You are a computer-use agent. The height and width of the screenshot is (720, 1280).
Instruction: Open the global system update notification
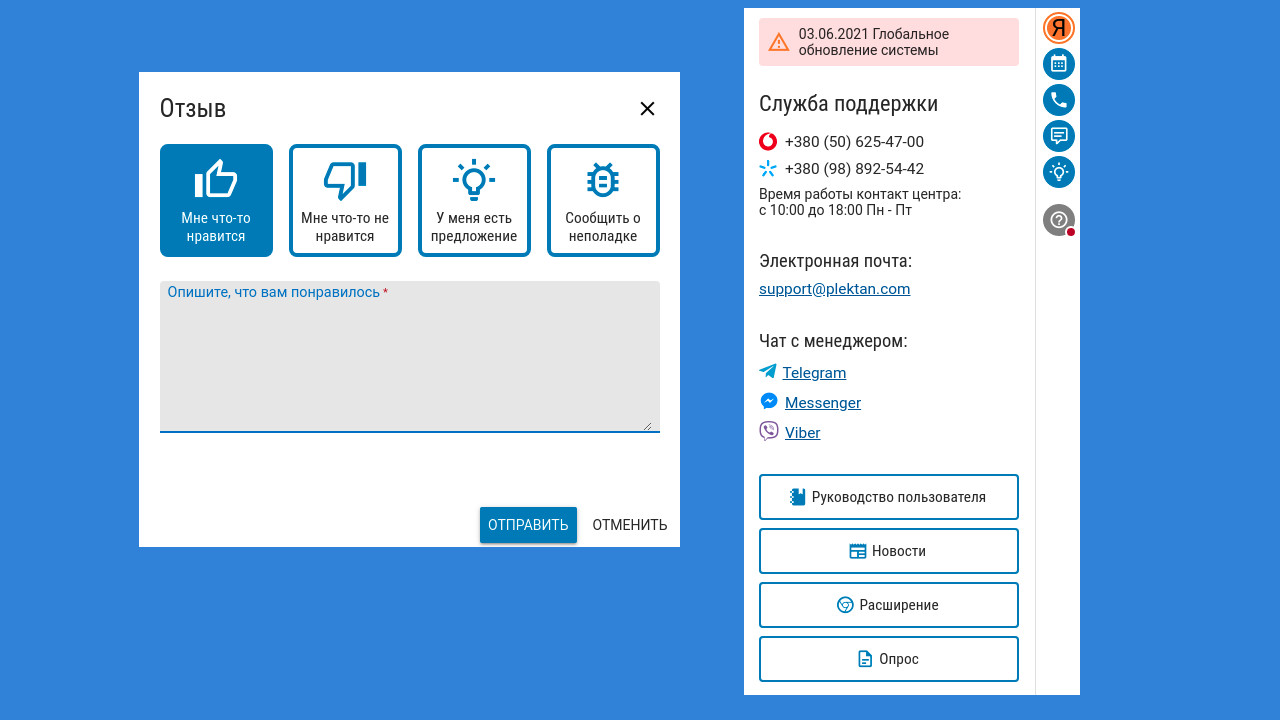(x=889, y=42)
